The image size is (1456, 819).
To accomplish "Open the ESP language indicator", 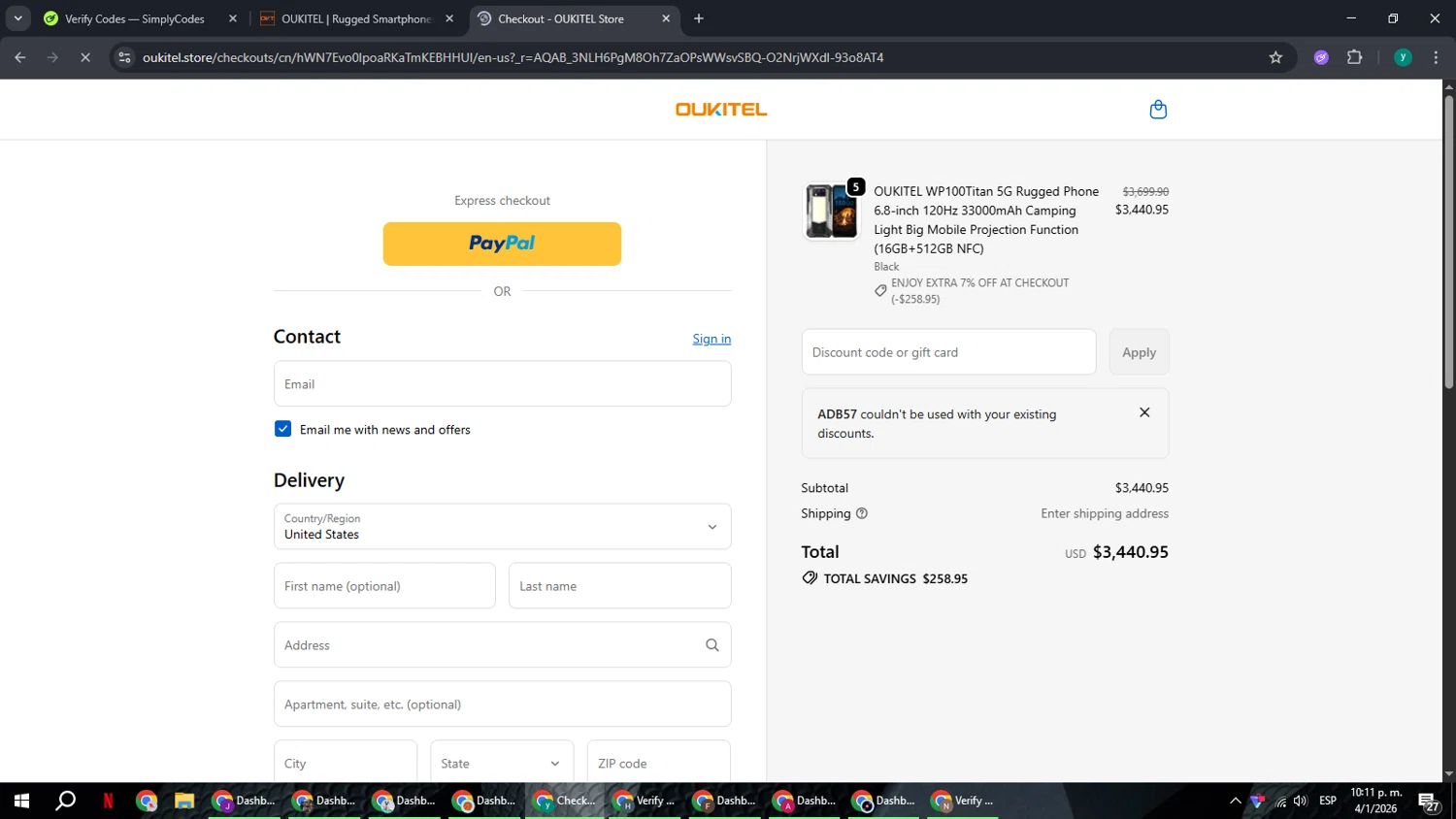I will click(x=1328, y=801).
